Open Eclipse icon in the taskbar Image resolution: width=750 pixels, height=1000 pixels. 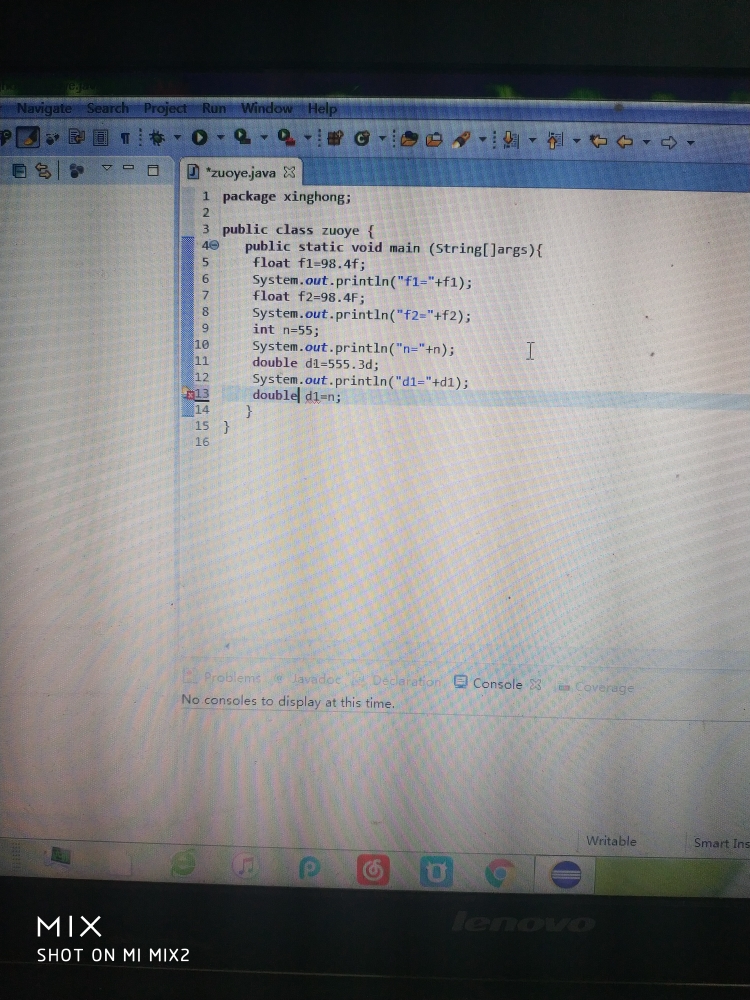(x=565, y=874)
